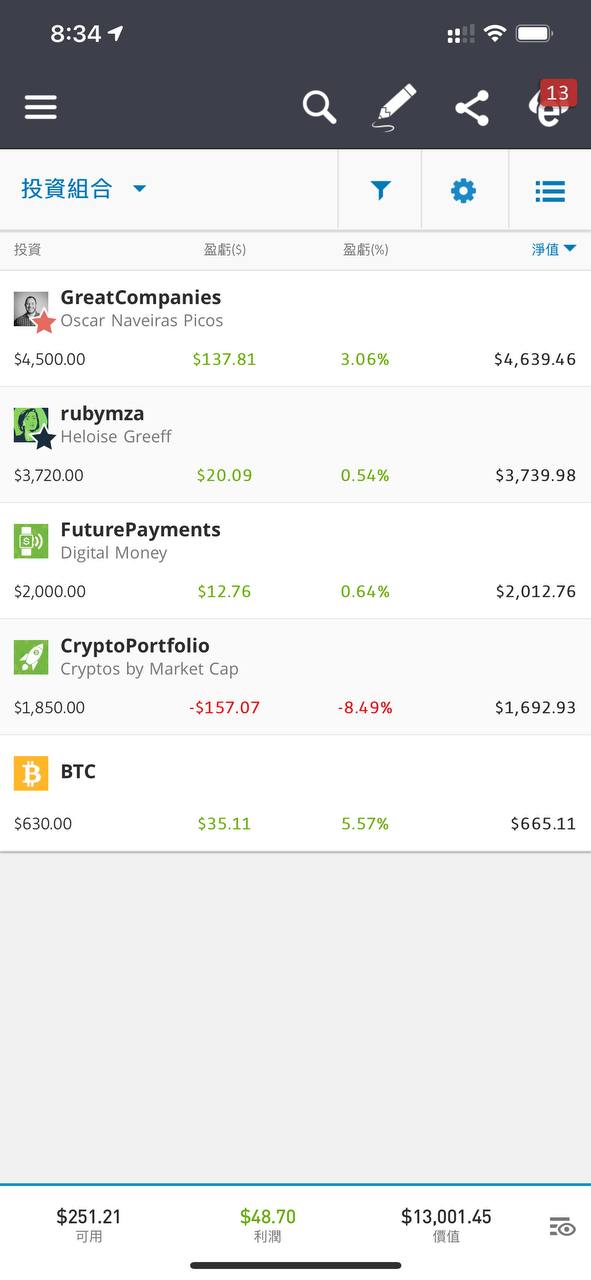Open rubymza Heloise Greeff row
The height and width of the screenshot is (1280, 591).
click(x=295, y=445)
